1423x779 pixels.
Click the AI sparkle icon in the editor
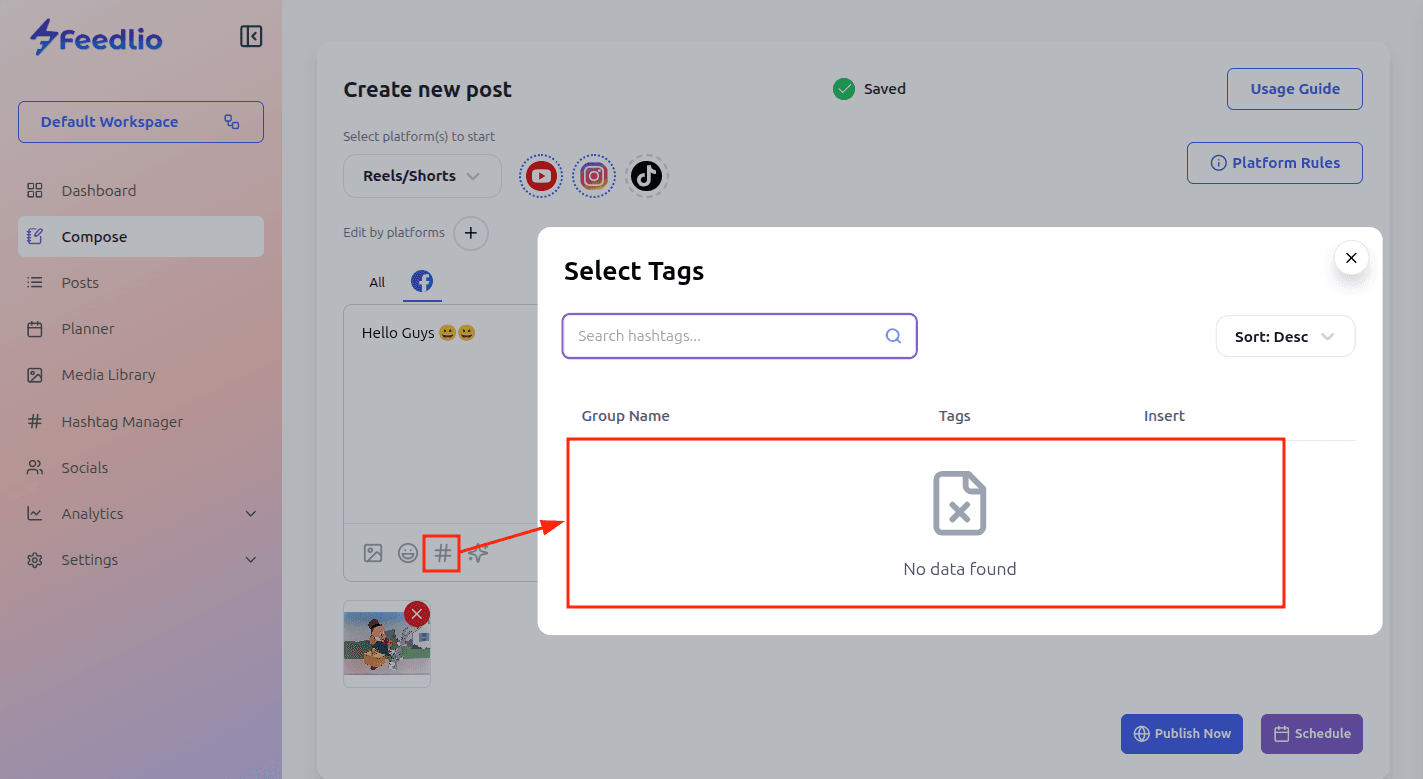click(478, 553)
